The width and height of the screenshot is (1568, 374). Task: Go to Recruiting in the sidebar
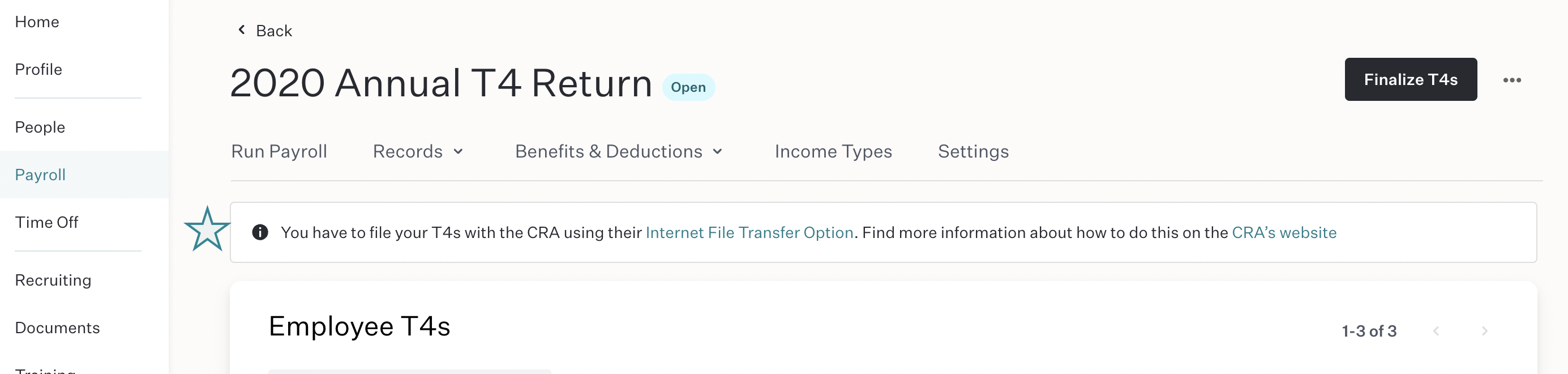[53, 280]
